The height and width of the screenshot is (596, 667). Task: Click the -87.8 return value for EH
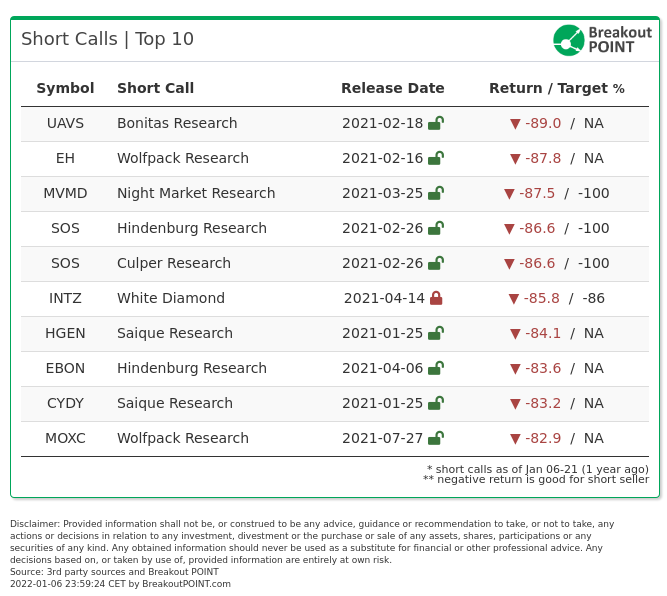[543, 158]
